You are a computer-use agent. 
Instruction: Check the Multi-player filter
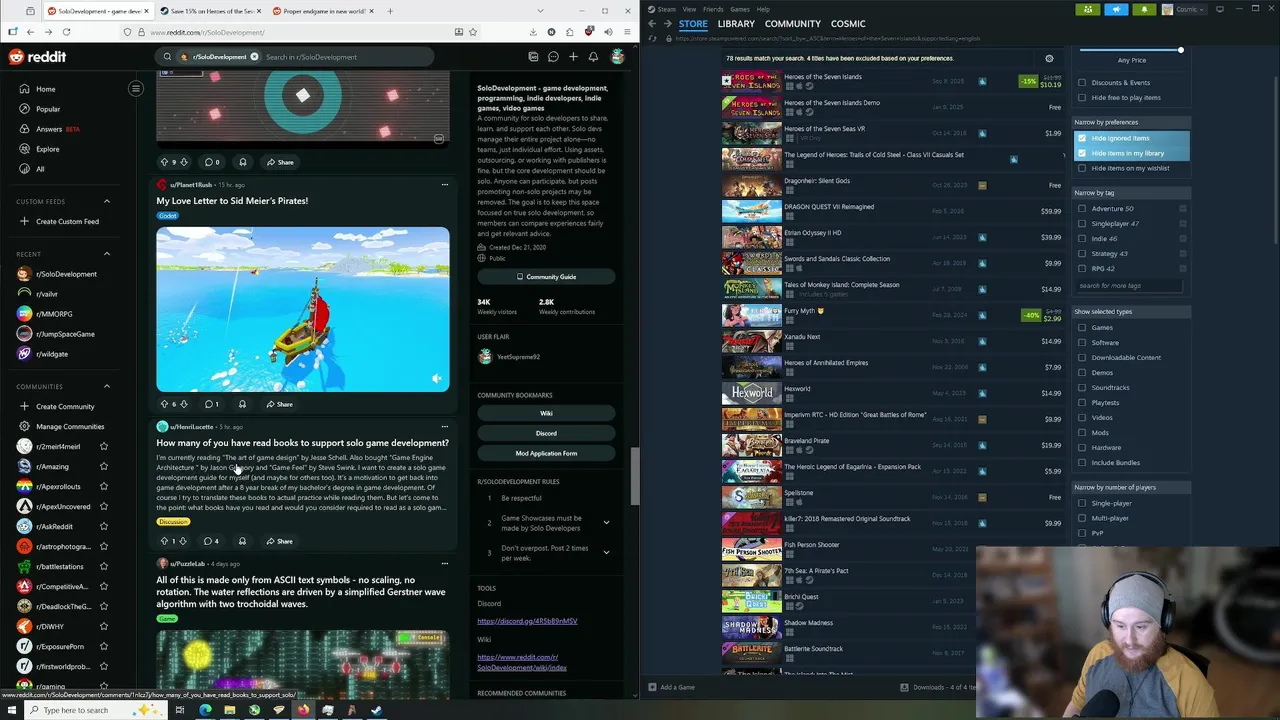click(x=1082, y=518)
